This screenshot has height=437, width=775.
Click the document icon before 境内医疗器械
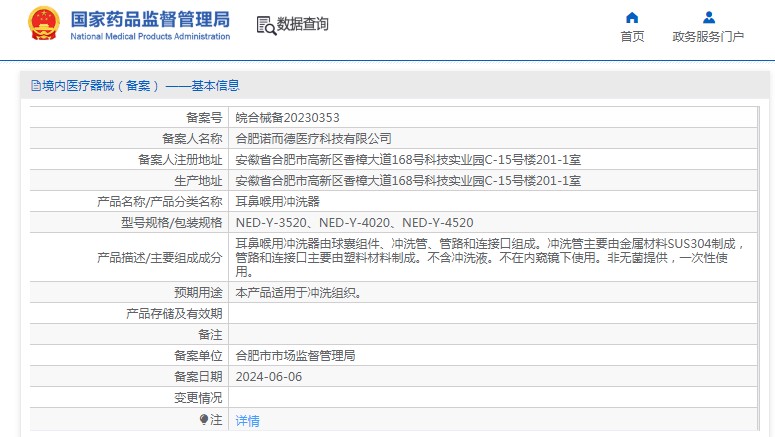point(36,86)
